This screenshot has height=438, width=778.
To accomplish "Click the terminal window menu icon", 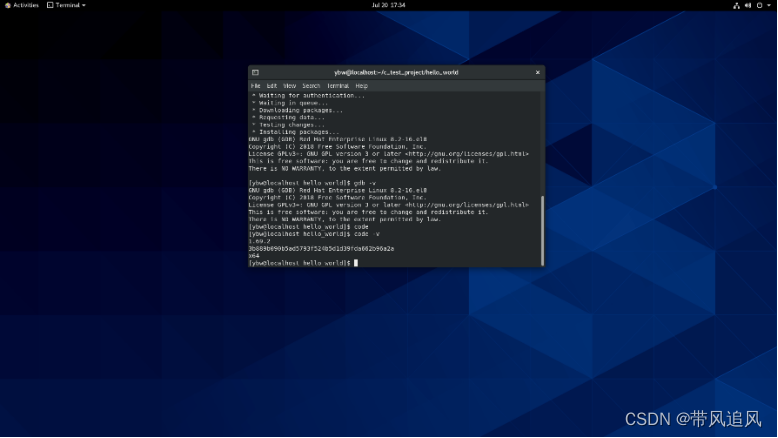I will pyautogui.click(x=255, y=72).
